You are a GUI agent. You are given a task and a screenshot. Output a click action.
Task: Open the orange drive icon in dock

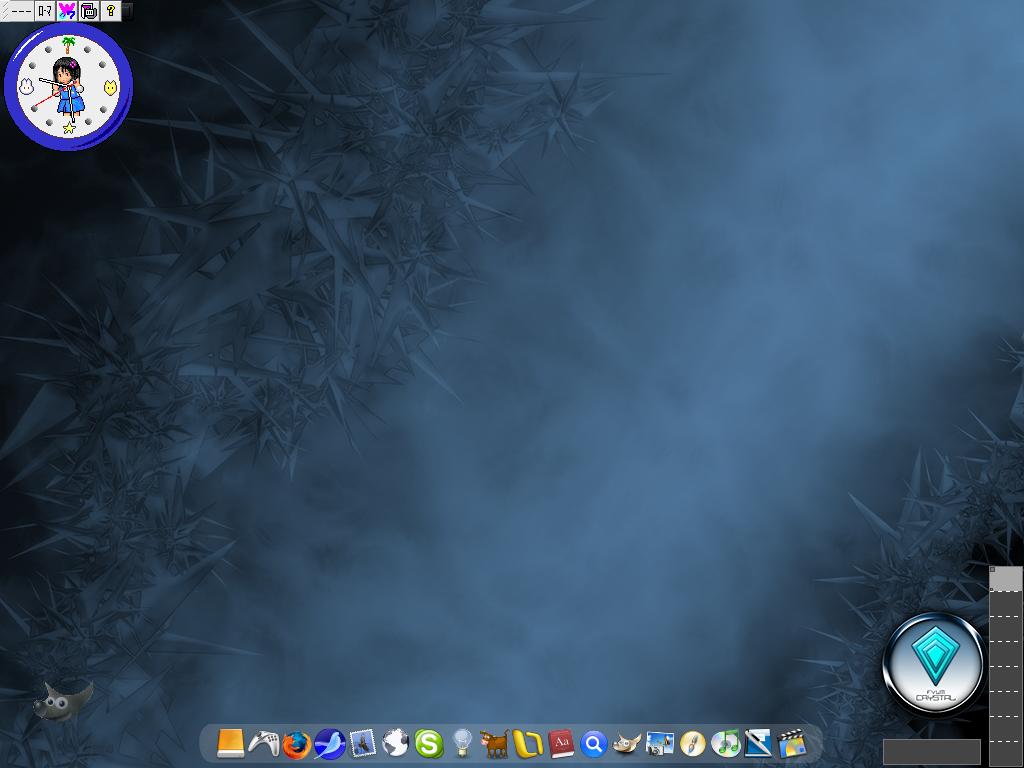[x=230, y=743]
